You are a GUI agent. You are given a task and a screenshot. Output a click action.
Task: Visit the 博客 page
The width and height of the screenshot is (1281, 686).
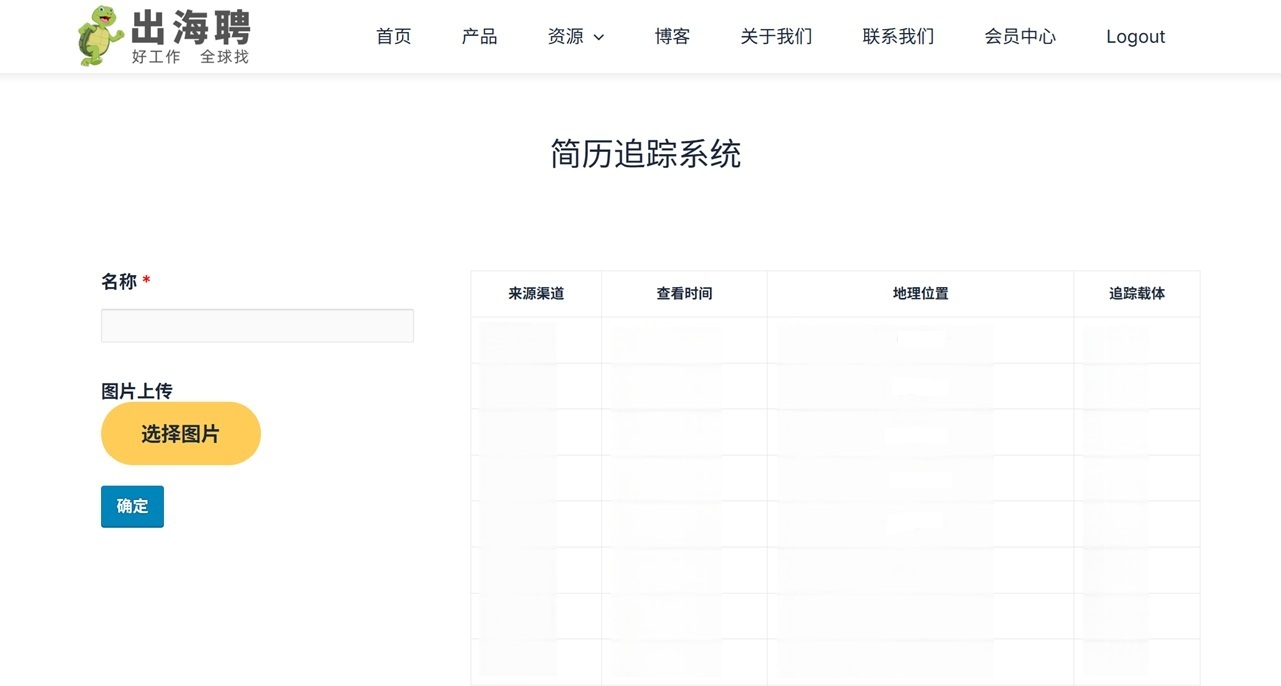(672, 37)
